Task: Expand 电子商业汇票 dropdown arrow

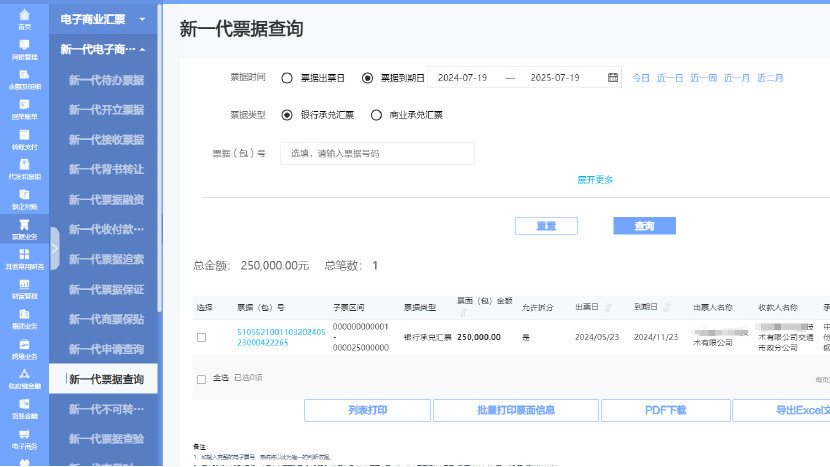Action: [x=142, y=19]
